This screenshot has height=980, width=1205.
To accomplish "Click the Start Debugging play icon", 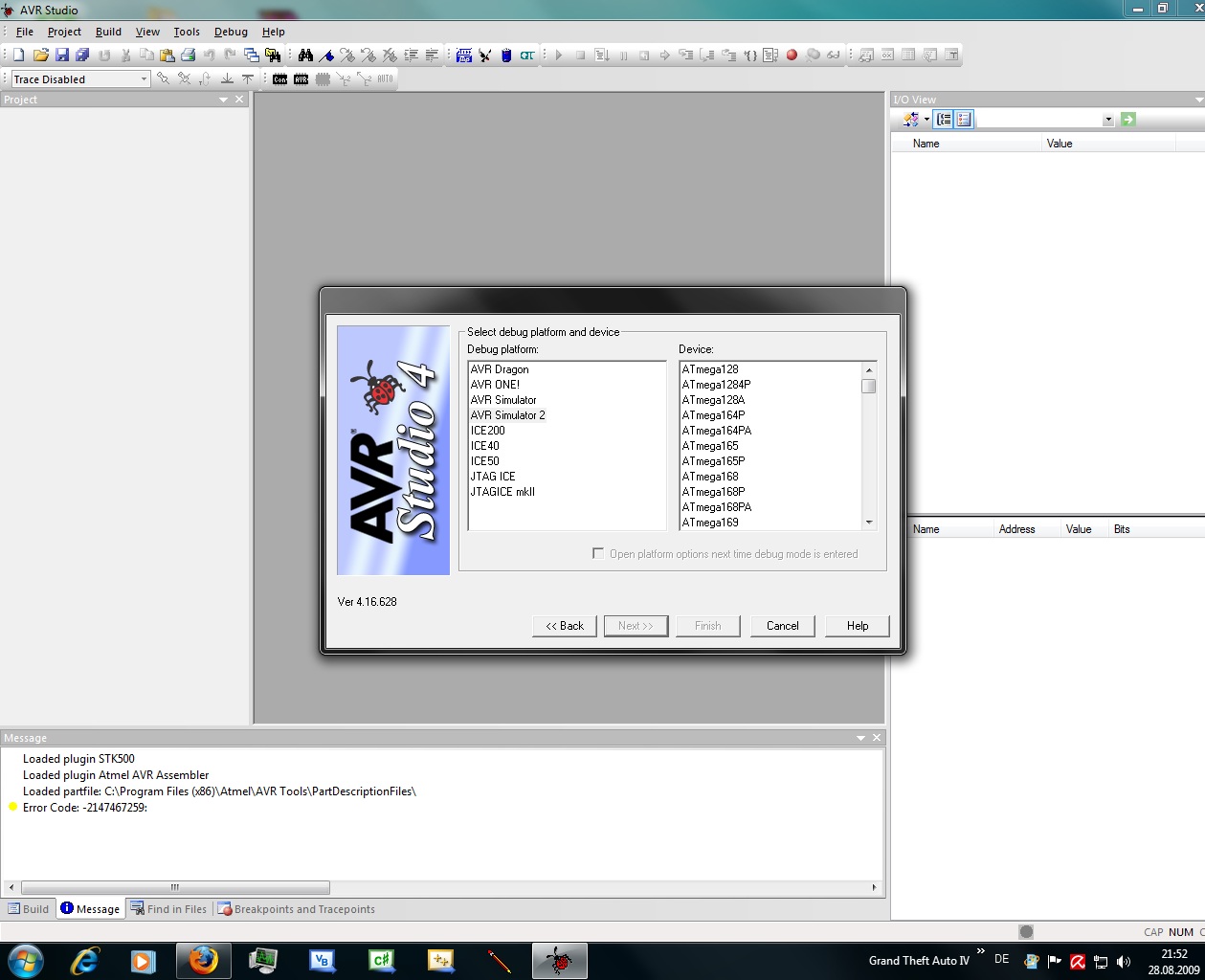I will 559,56.
